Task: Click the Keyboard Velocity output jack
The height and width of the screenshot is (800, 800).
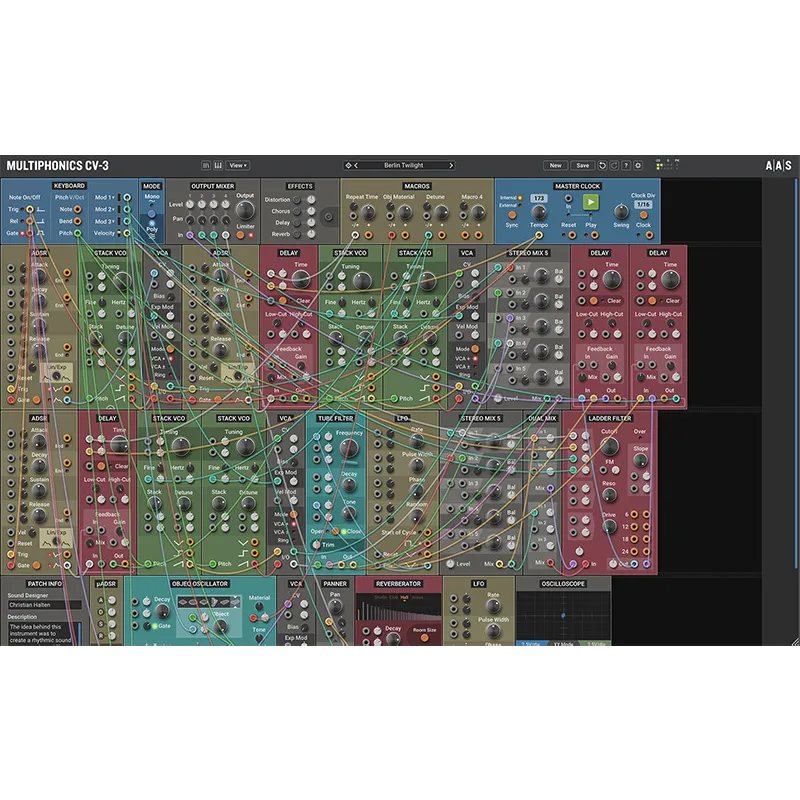Action: (127, 233)
